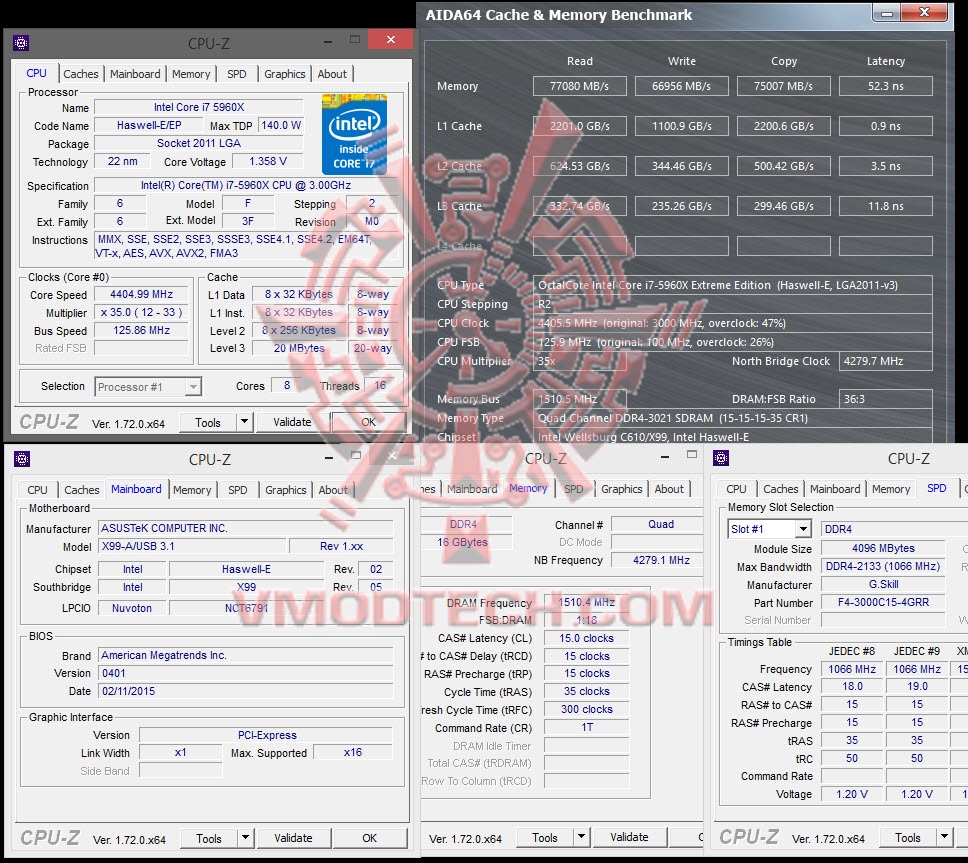Switch to Mainboard tab in Memory CPU-Z window
968x863 pixels.
coord(472,489)
